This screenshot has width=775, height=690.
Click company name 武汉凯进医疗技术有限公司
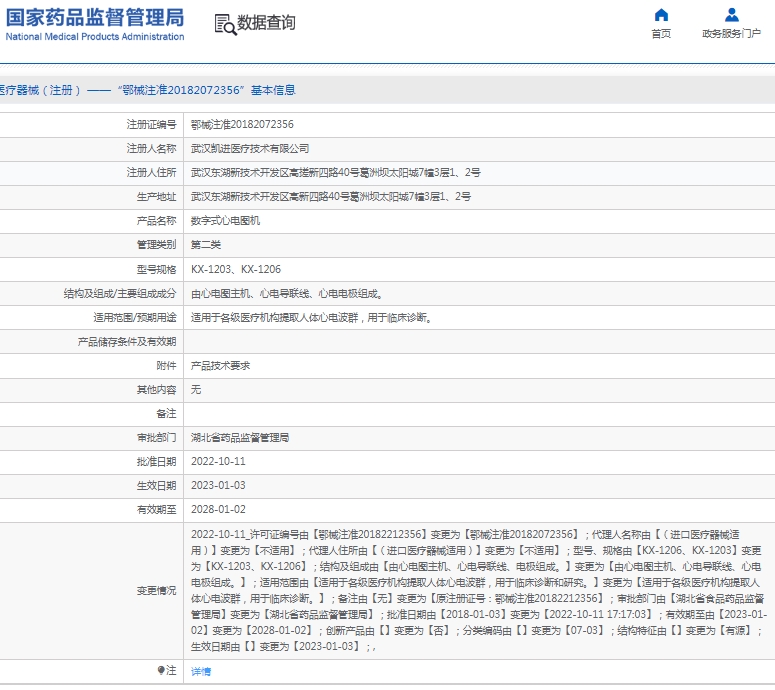[x=250, y=149]
